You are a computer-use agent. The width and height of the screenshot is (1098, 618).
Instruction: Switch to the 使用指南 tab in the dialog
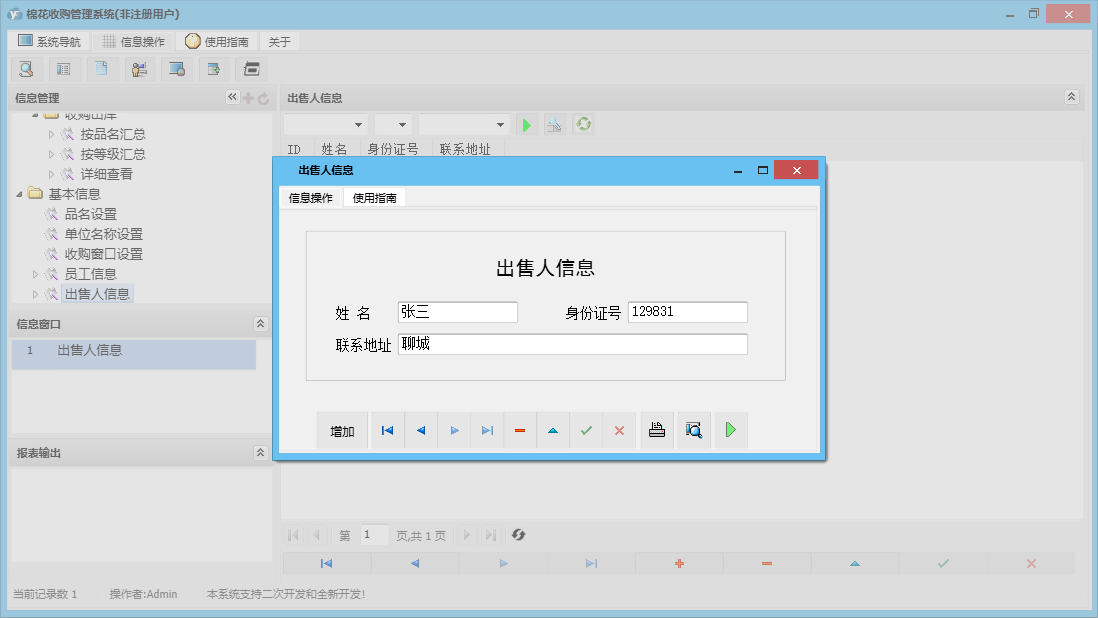373,197
